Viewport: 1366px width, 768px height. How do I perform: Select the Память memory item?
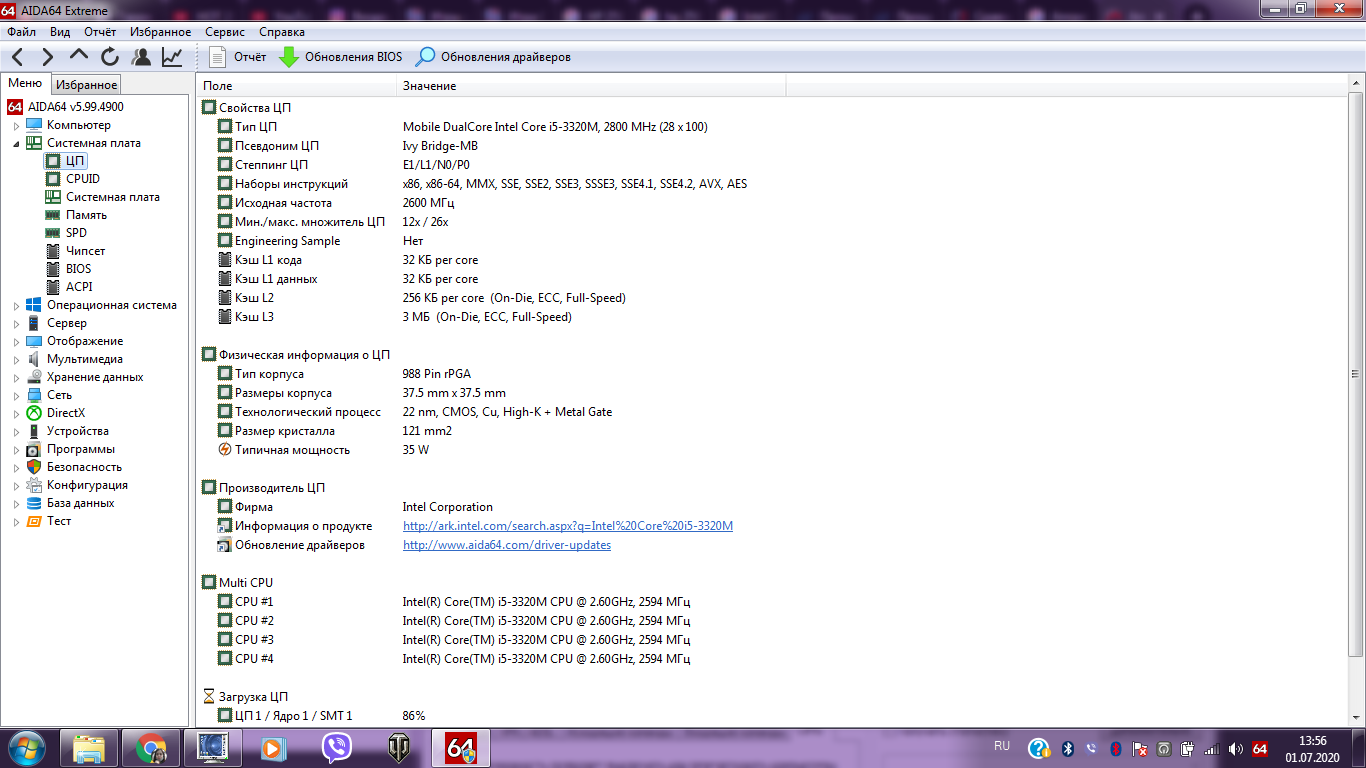[x=86, y=215]
